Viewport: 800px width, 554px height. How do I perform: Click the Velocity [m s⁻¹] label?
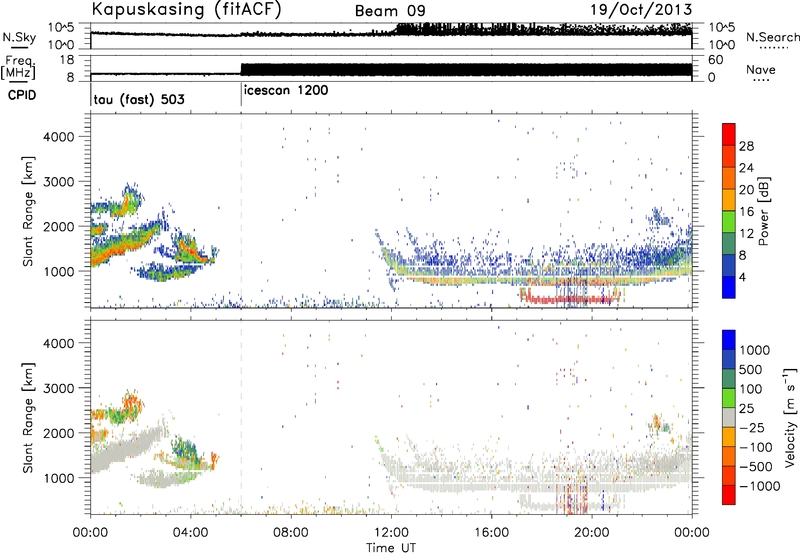point(790,417)
